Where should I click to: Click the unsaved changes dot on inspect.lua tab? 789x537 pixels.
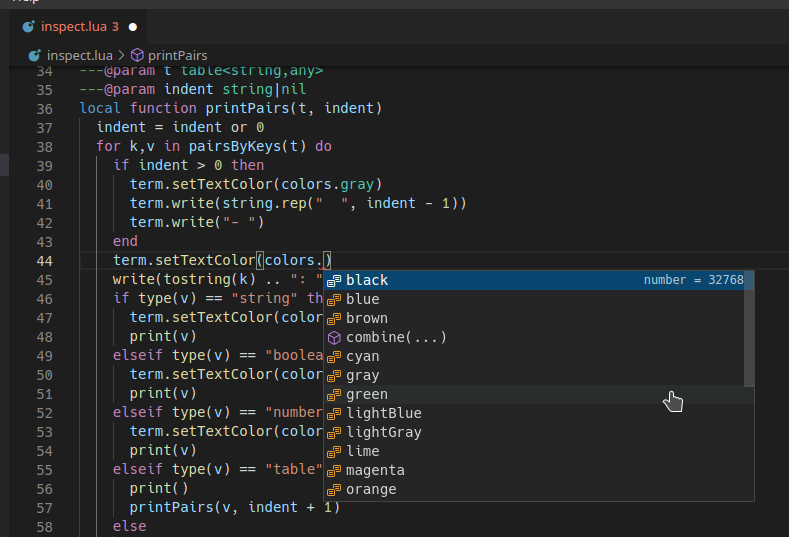133,27
